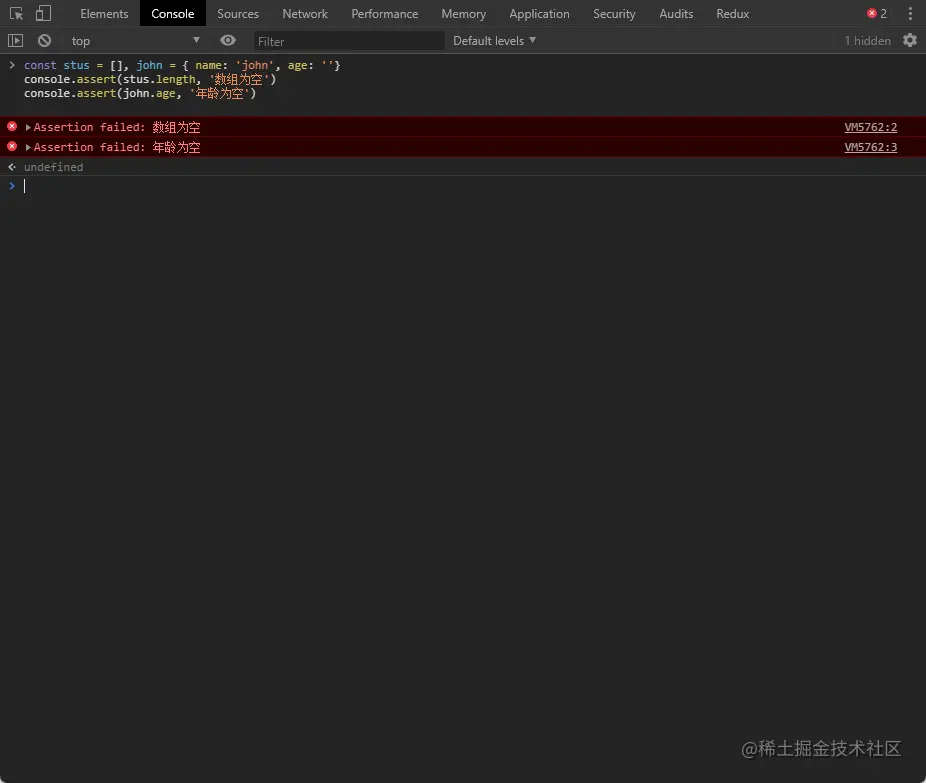Activate the inspect element picker icon

coord(16,14)
